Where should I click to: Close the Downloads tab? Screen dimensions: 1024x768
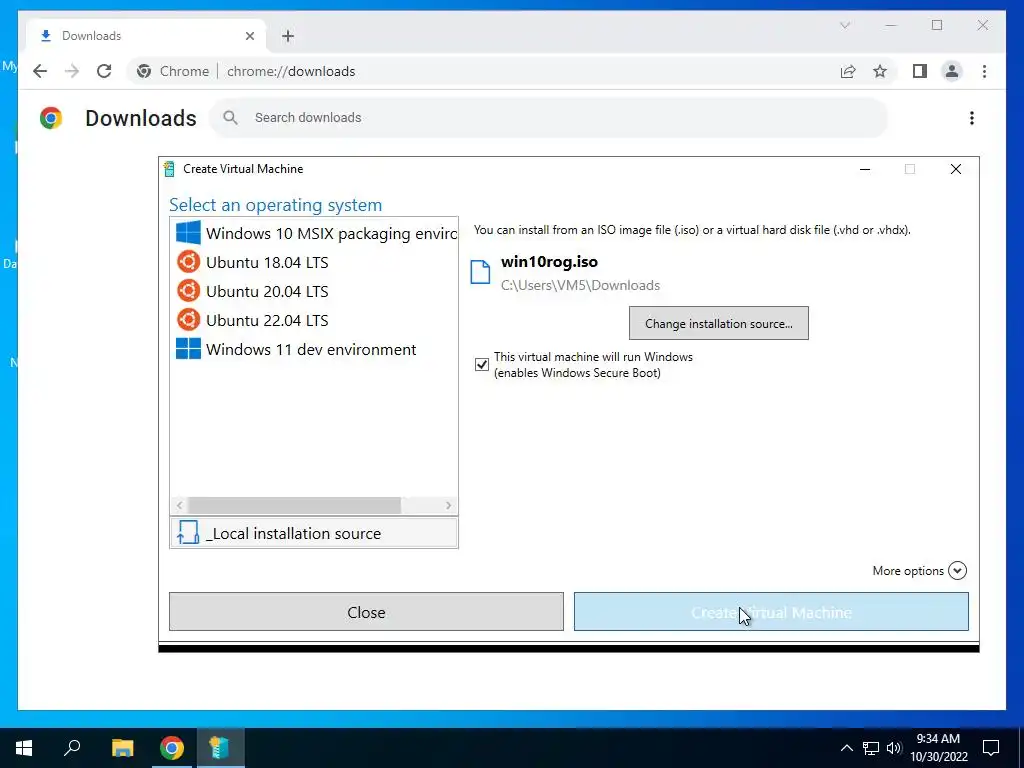pyautogui.click(x=249, y=36)
